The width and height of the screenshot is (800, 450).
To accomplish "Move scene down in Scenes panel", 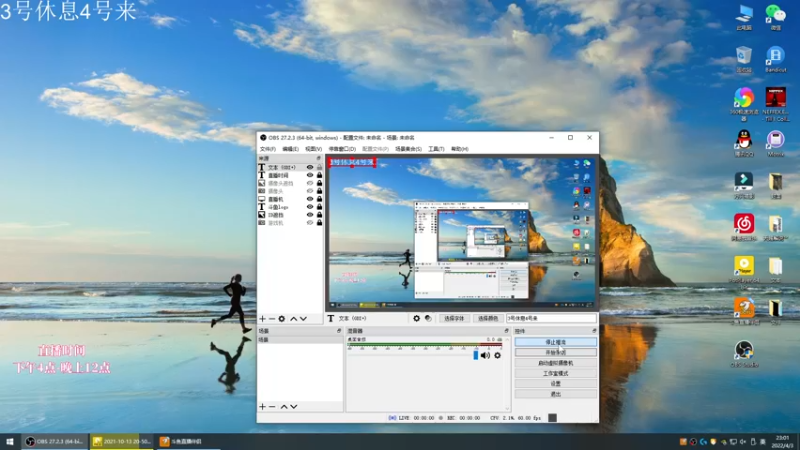I will coord(293,407).
